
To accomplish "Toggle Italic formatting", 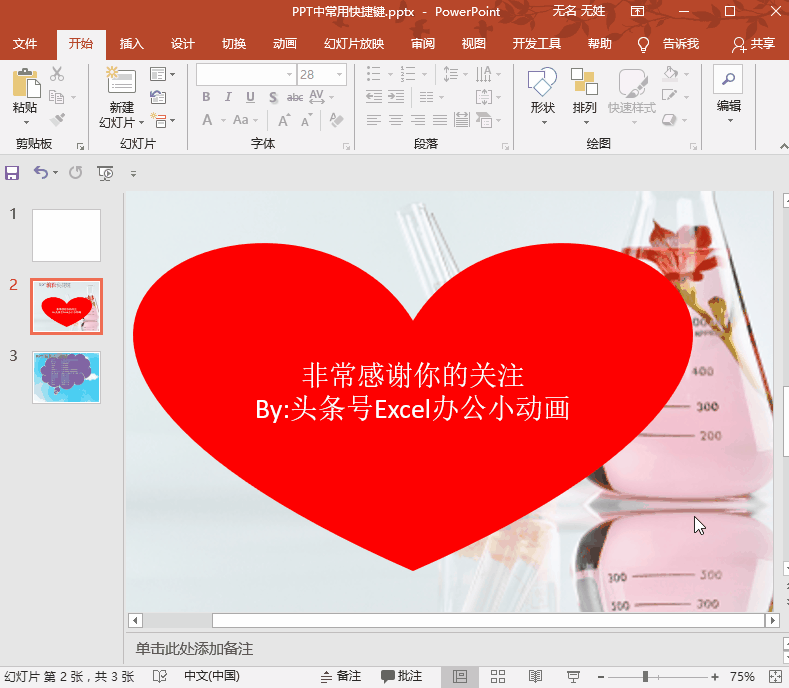I will [x=228, y=97].
